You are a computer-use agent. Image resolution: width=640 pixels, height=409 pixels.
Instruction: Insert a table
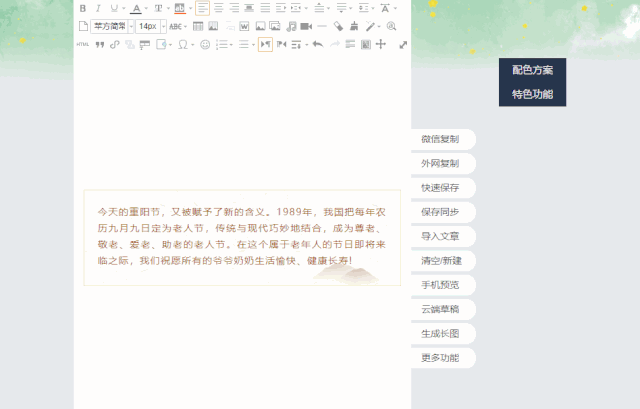pyautogui.click(x=198, y=26)
